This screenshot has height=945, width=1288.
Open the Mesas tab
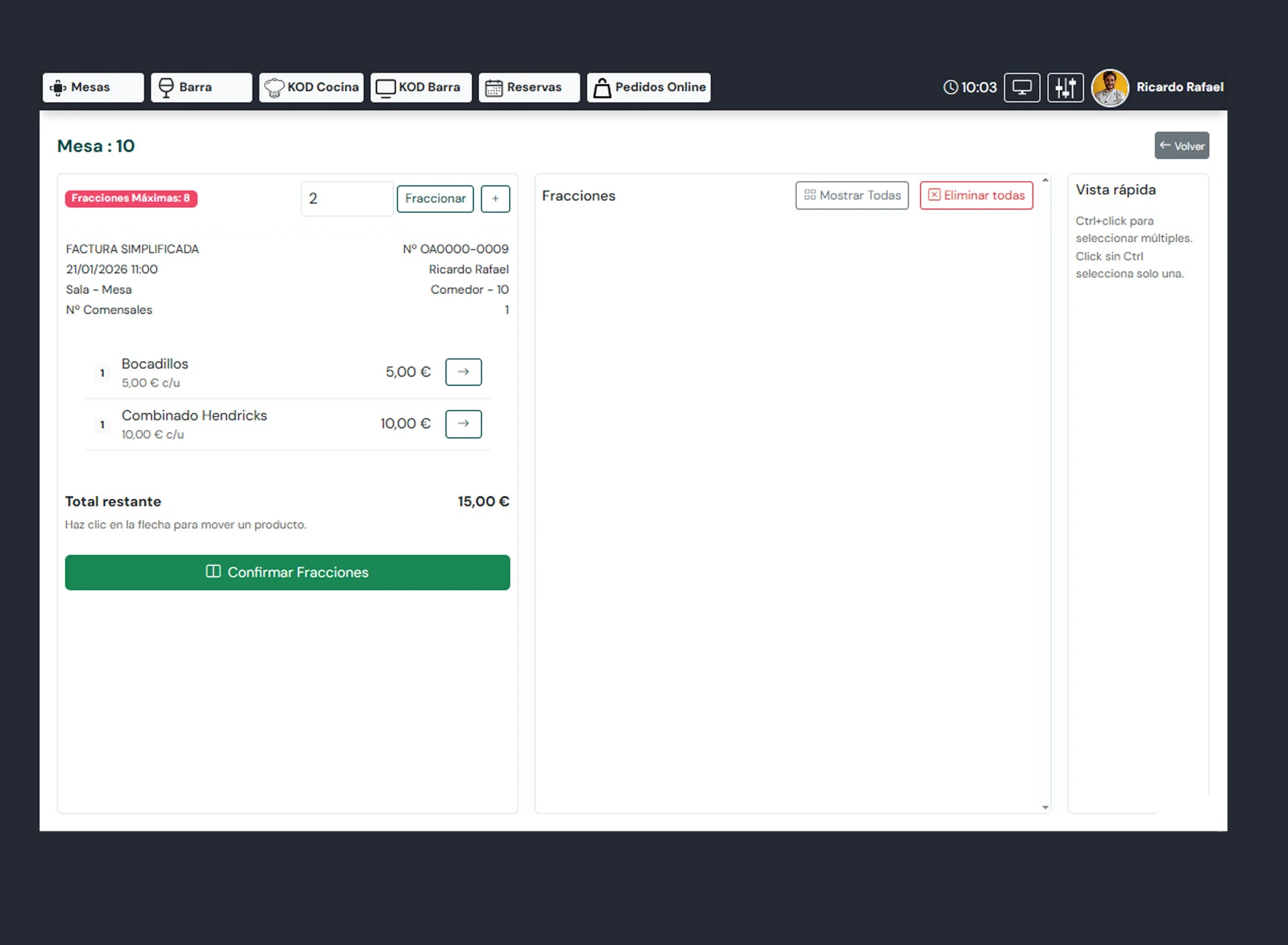[93, 87]
